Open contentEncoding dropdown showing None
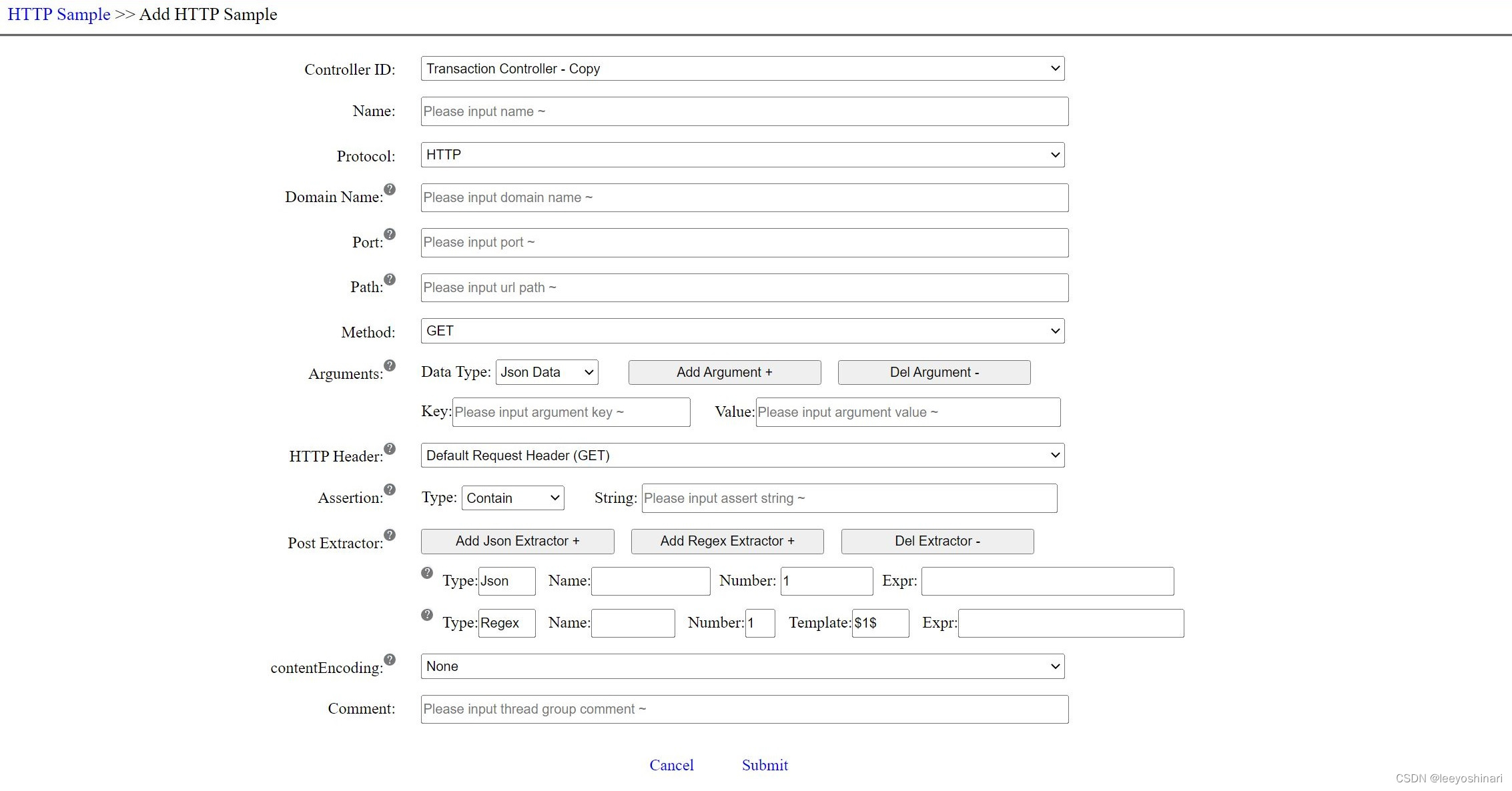The width and height of the screenshot is (1512, 791). [x=743, y=666]
